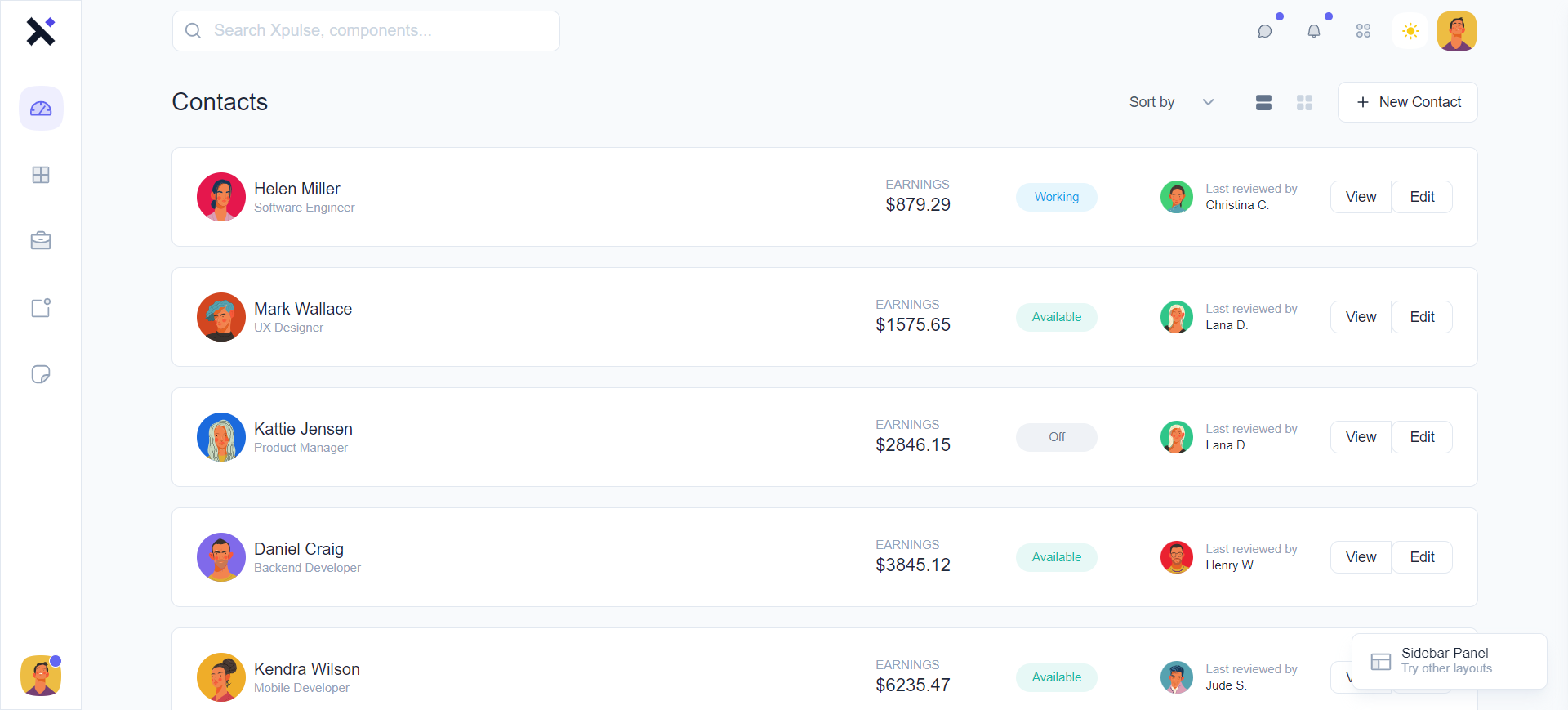Switch to list view layout
The image size is (1568, 710).
pyautogui.click(x=1263, y=102)
